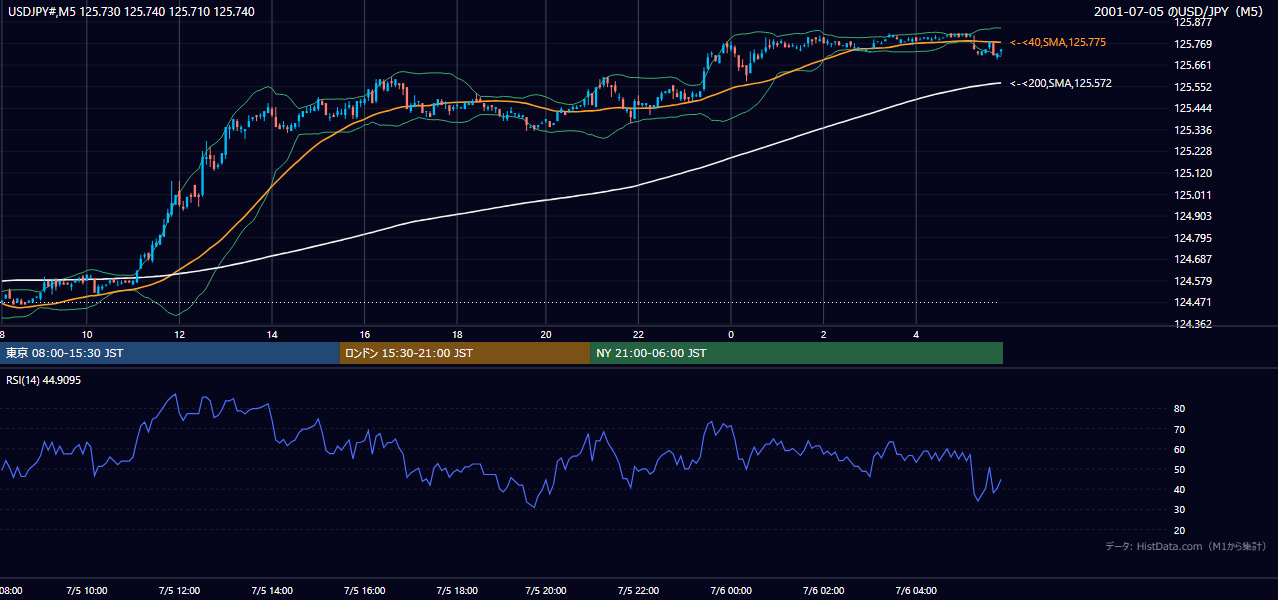
Task: Click the 7/5 20:00 time axis label
Action: [547, 591]
